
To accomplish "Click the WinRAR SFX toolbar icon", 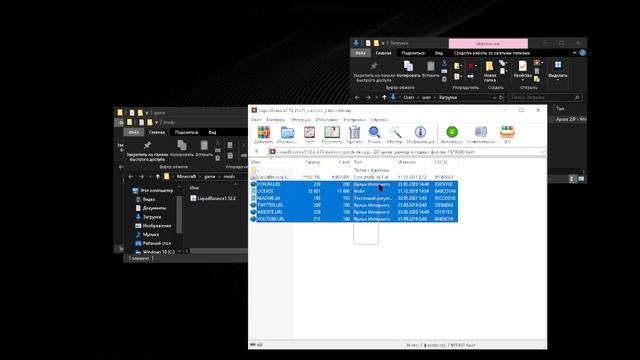I will click(507, 134).
